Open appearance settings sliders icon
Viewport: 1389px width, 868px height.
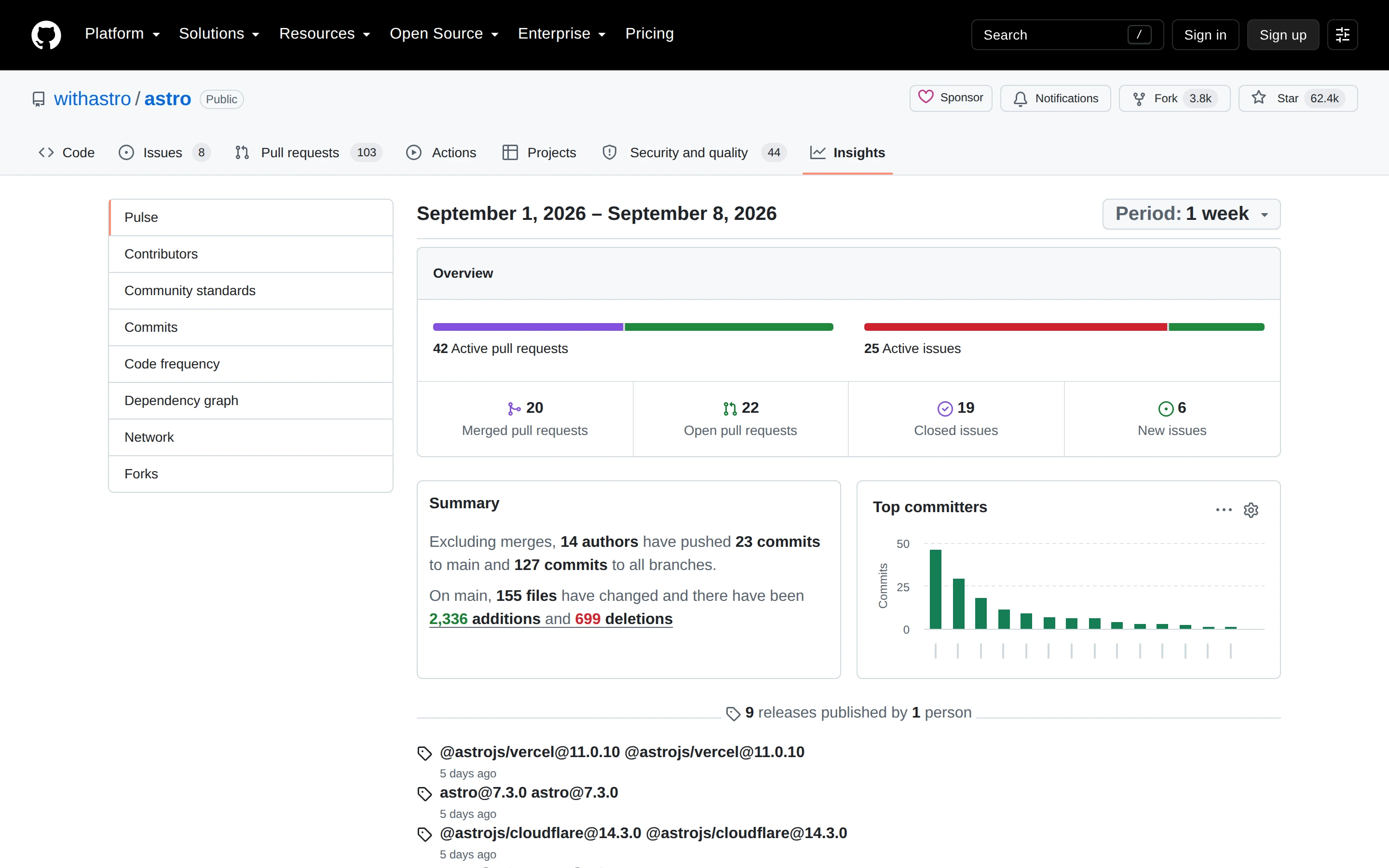(1342, 35)
